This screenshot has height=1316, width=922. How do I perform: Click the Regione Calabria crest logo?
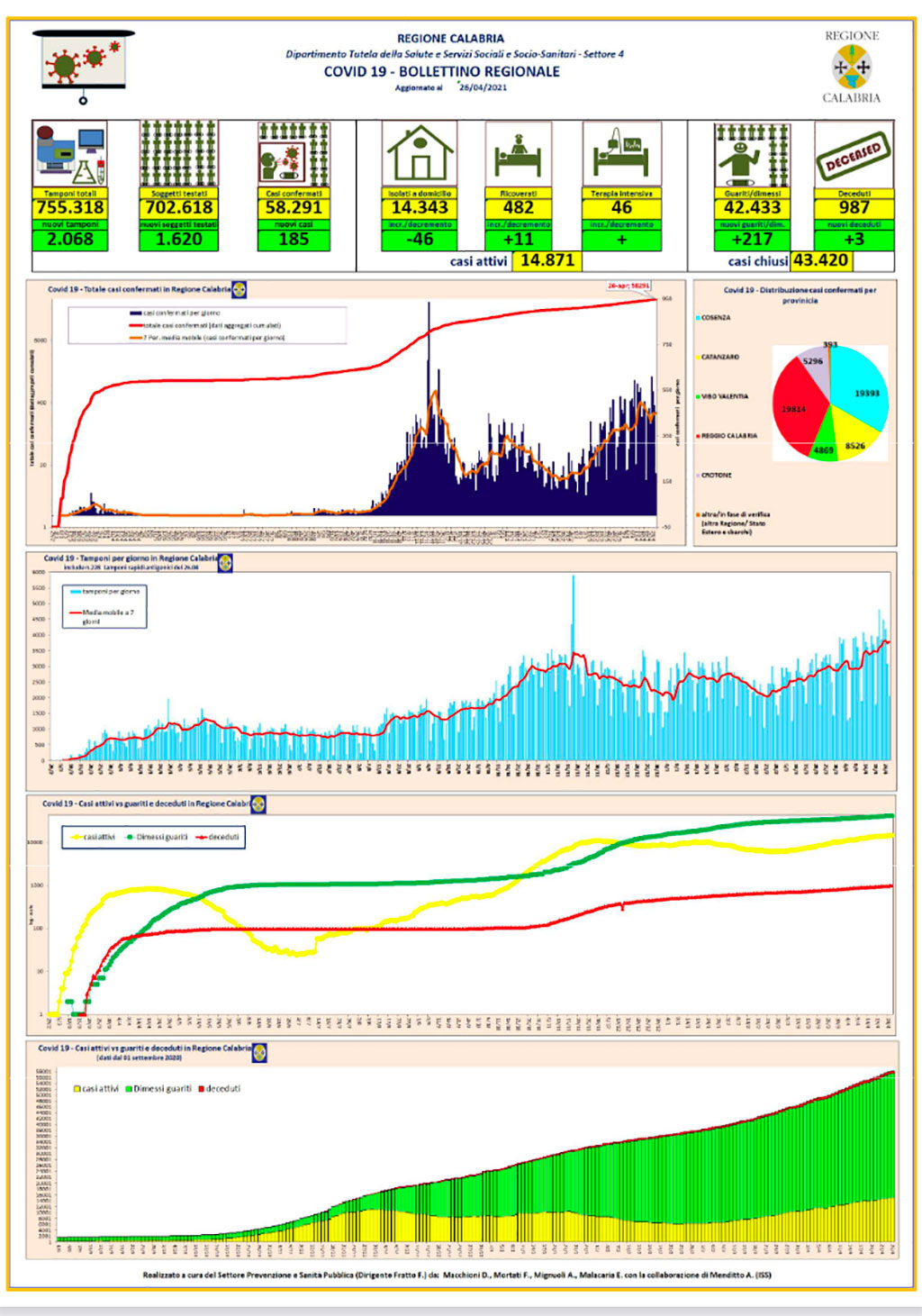point(852,67)
